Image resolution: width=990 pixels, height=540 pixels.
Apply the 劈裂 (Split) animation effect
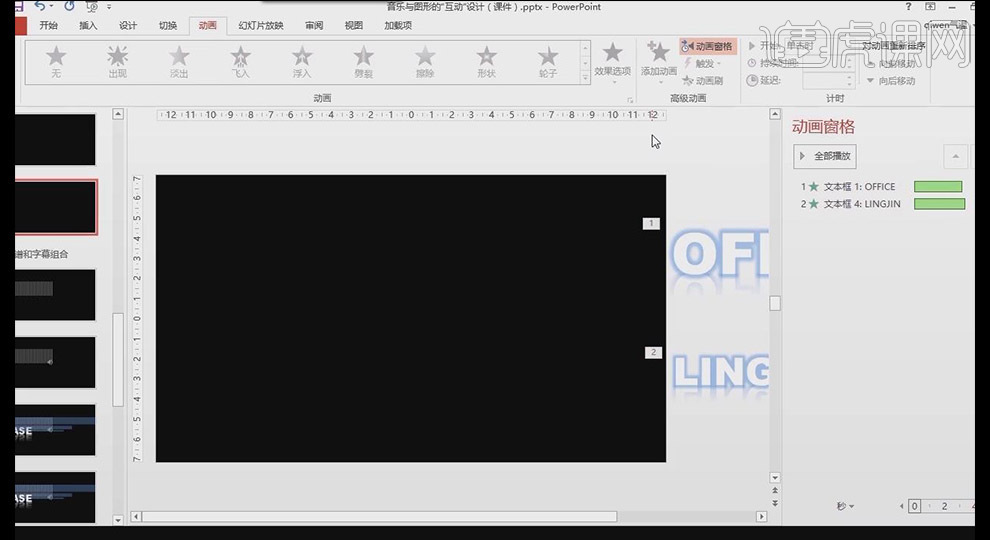tap(364, 60)
